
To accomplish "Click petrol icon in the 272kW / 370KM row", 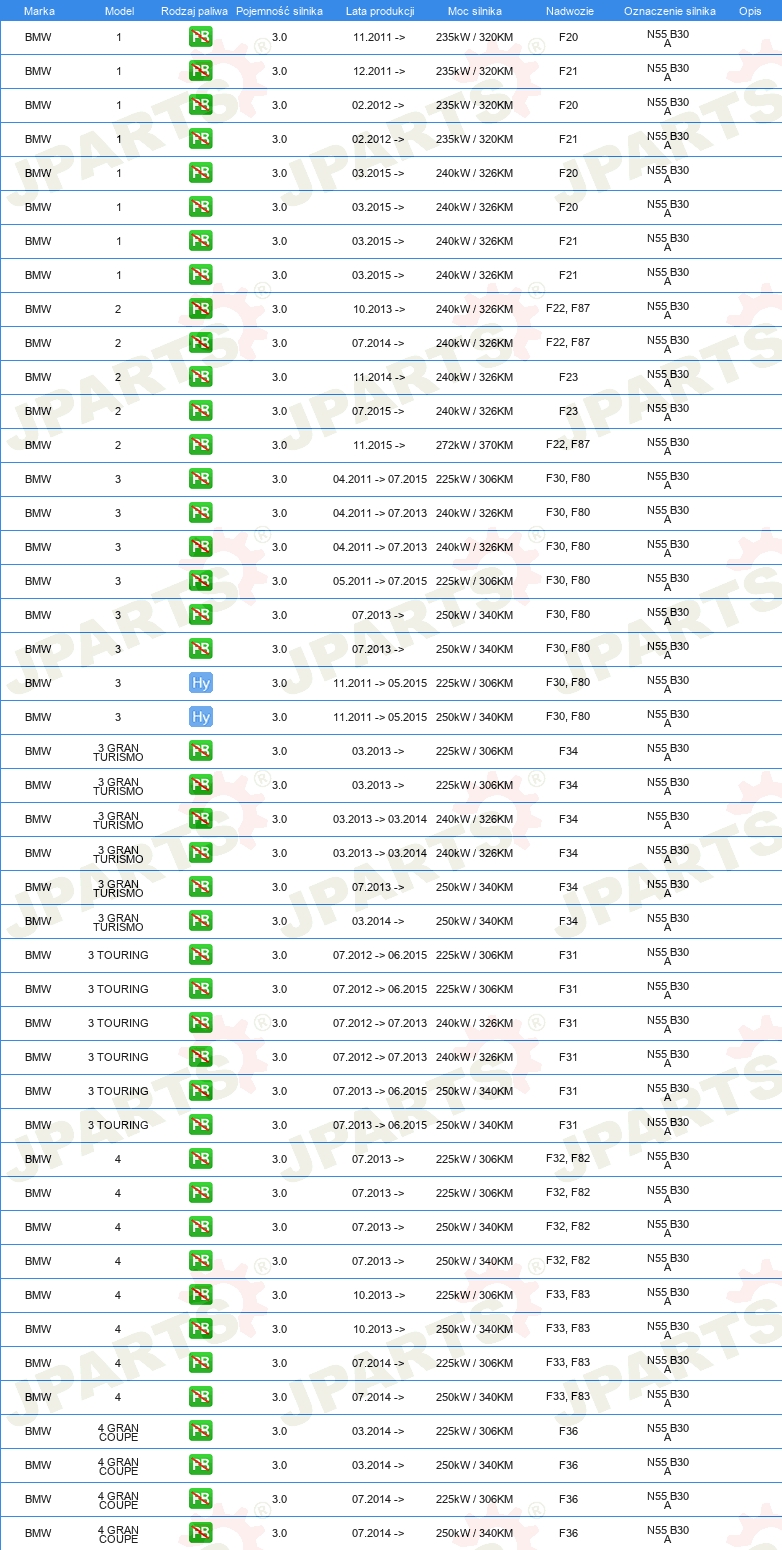I will (x=200, y=445).
